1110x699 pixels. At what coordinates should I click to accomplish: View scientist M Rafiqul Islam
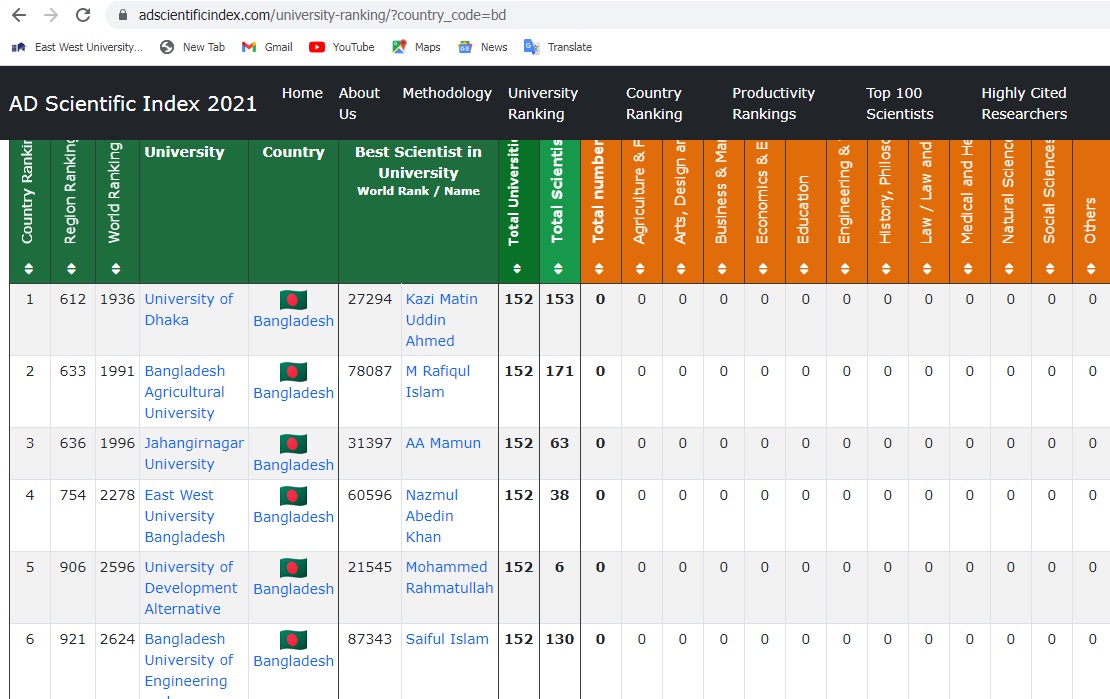click(x=437, y=381)
